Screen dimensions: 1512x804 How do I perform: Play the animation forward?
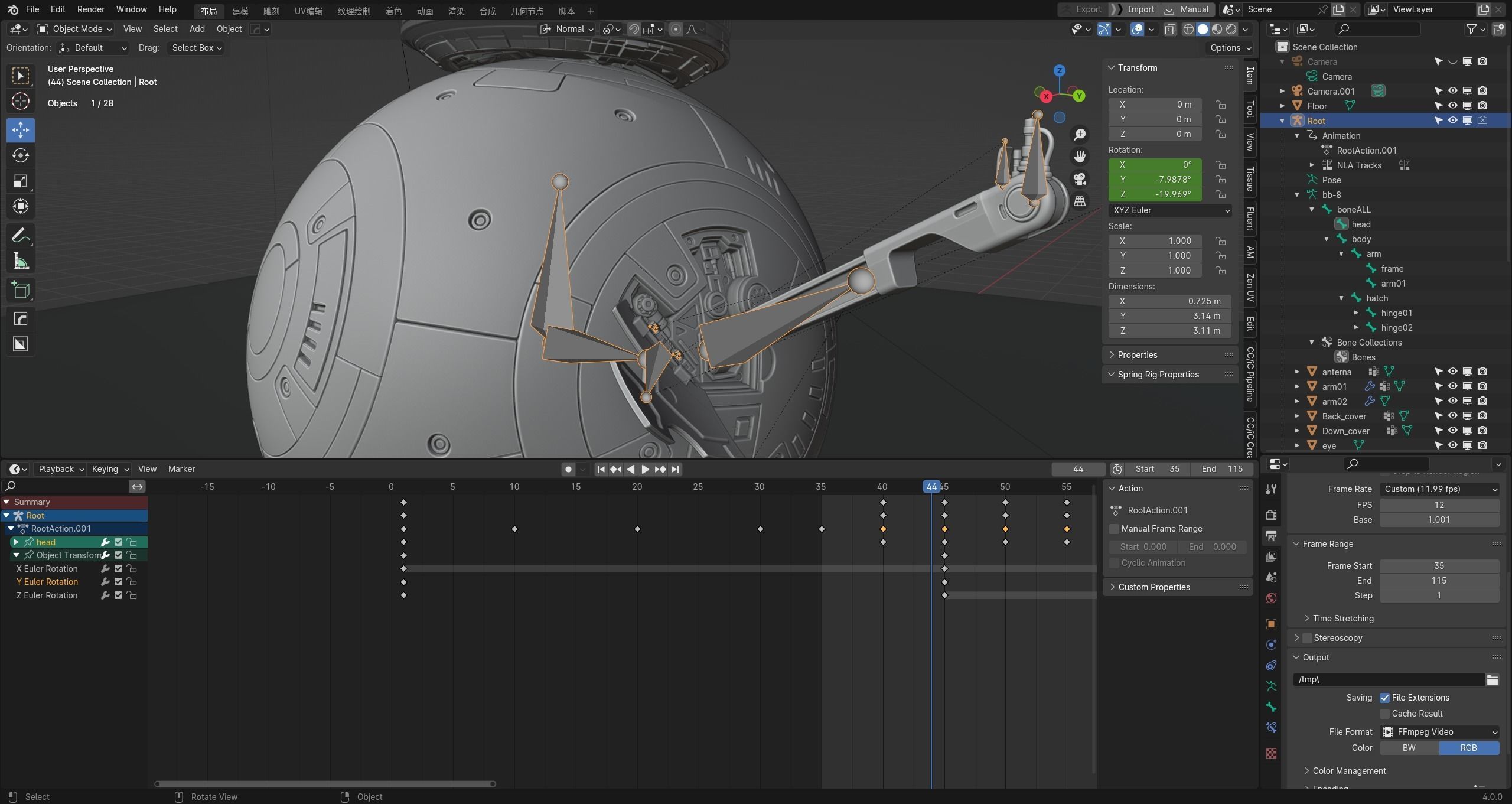646,469
